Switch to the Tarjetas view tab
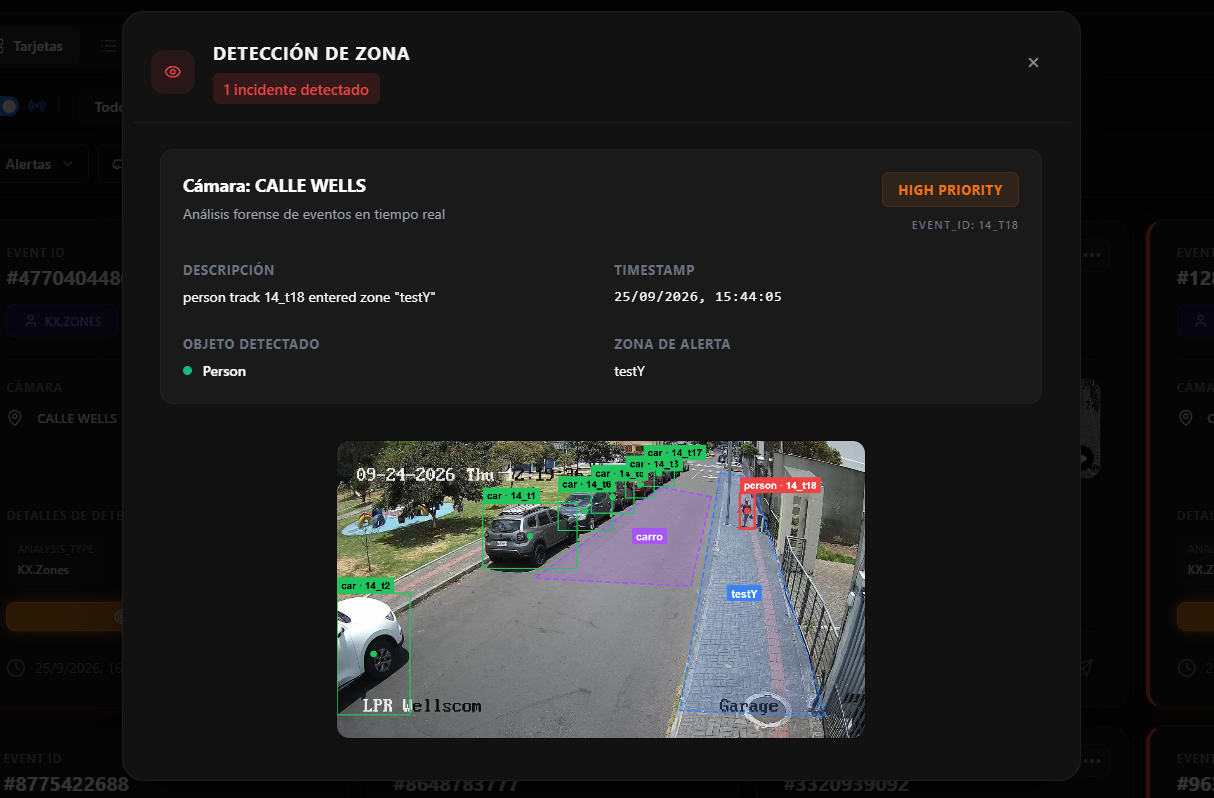Image resolution: width=1214 pixels, height=798 pixels. point(38,46)
